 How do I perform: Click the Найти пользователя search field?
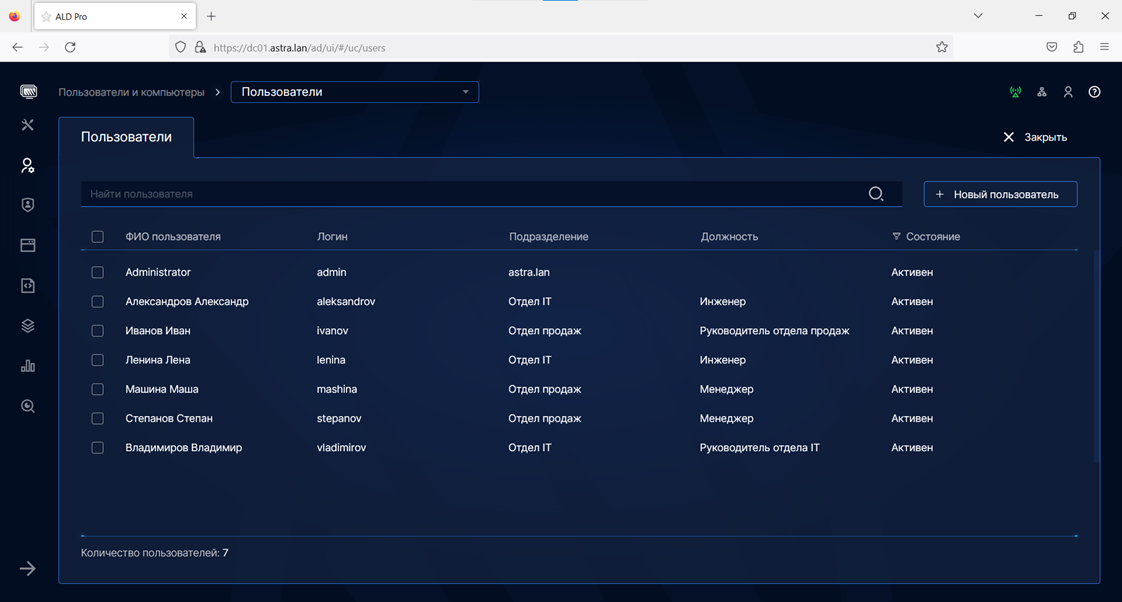point(470,194)
